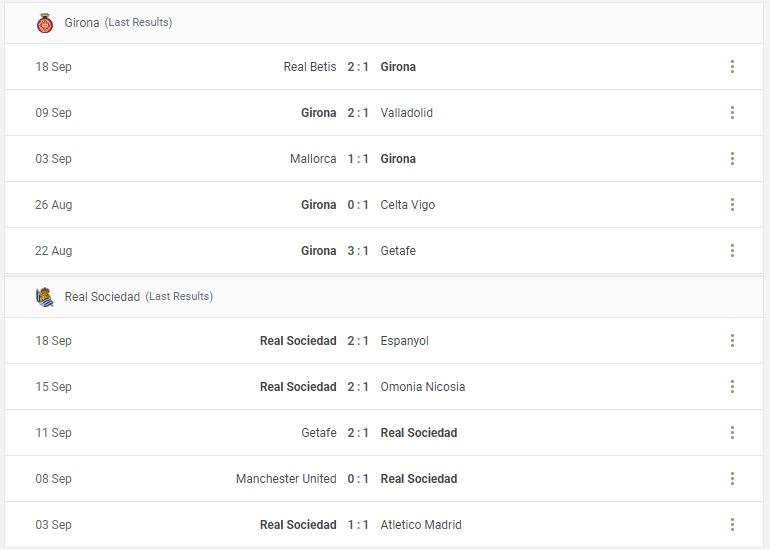Open three-dot menu for Girona vs Getafe
The height and width of the screenshot is (550, 770).
[x=732, y=251]
